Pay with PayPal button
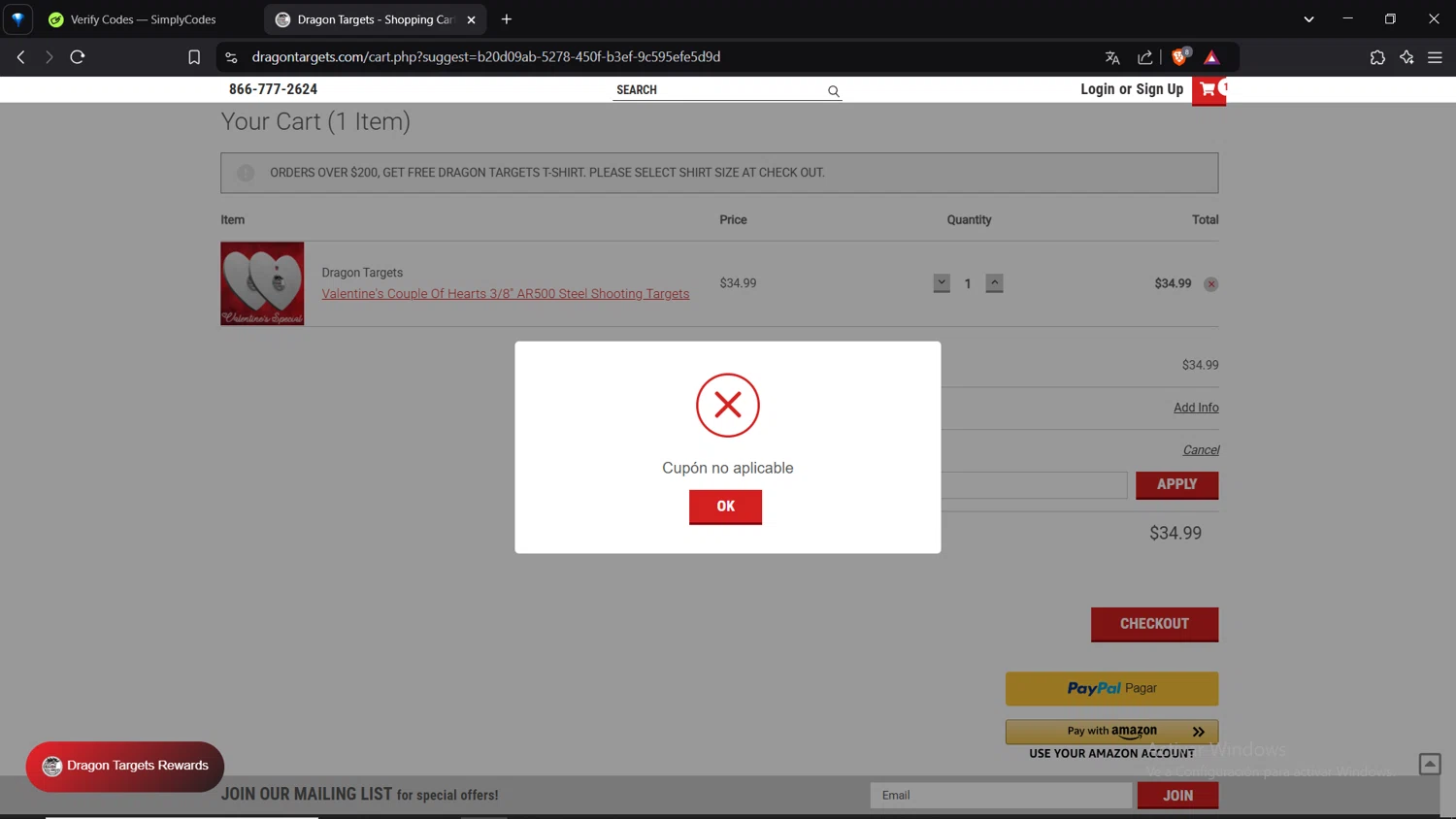 pyautogui.click(x=1111, y=689)
